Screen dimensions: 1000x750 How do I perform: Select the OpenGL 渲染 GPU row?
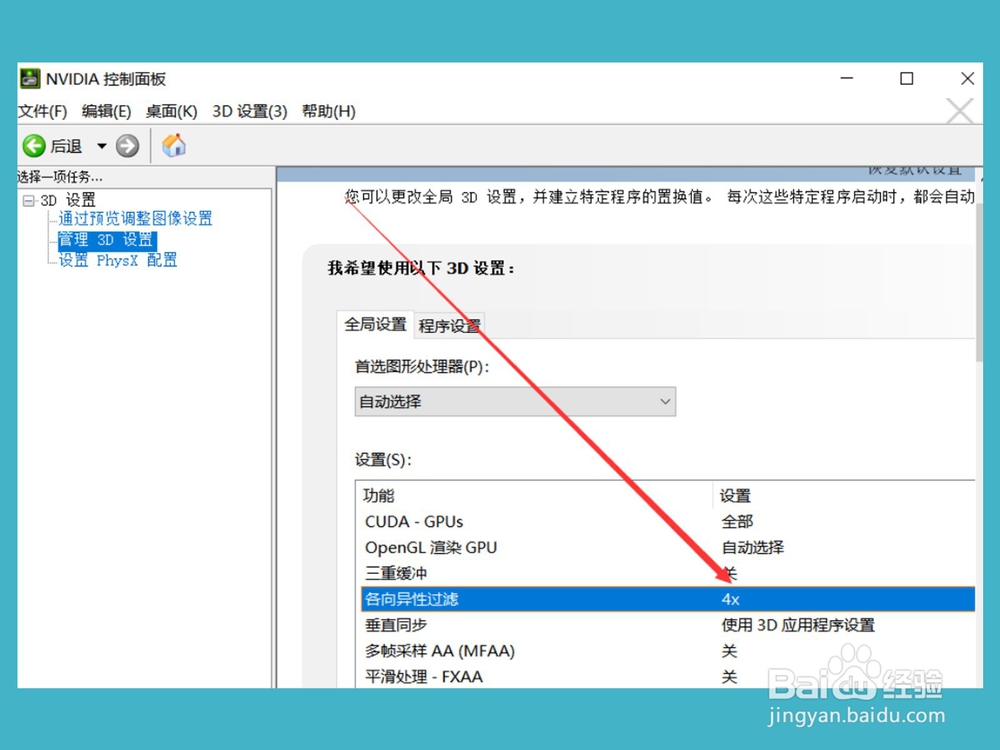click(668, 548)
